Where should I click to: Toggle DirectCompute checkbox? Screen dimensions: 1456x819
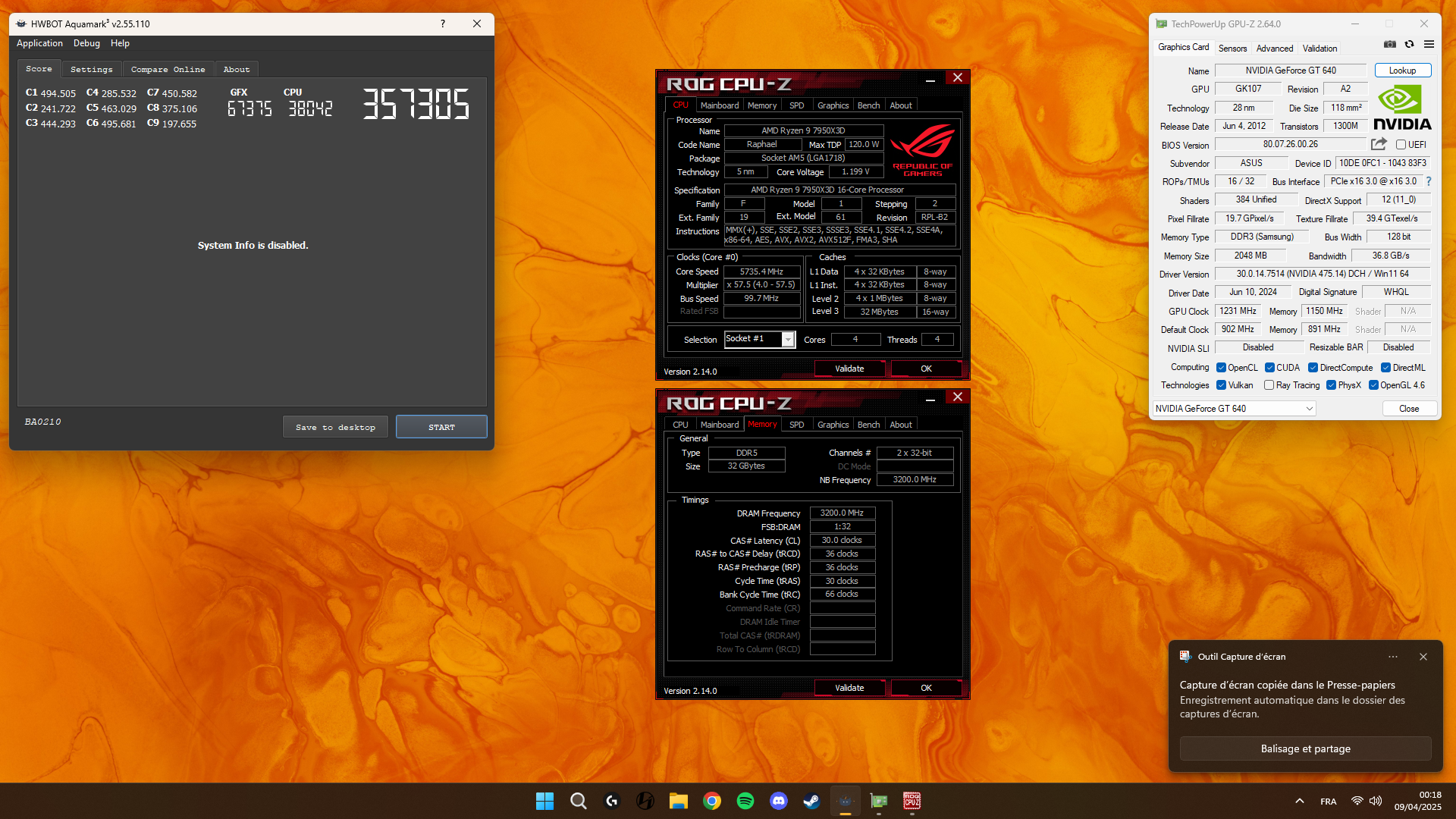pyautogui.click(x=1313, y=367)
